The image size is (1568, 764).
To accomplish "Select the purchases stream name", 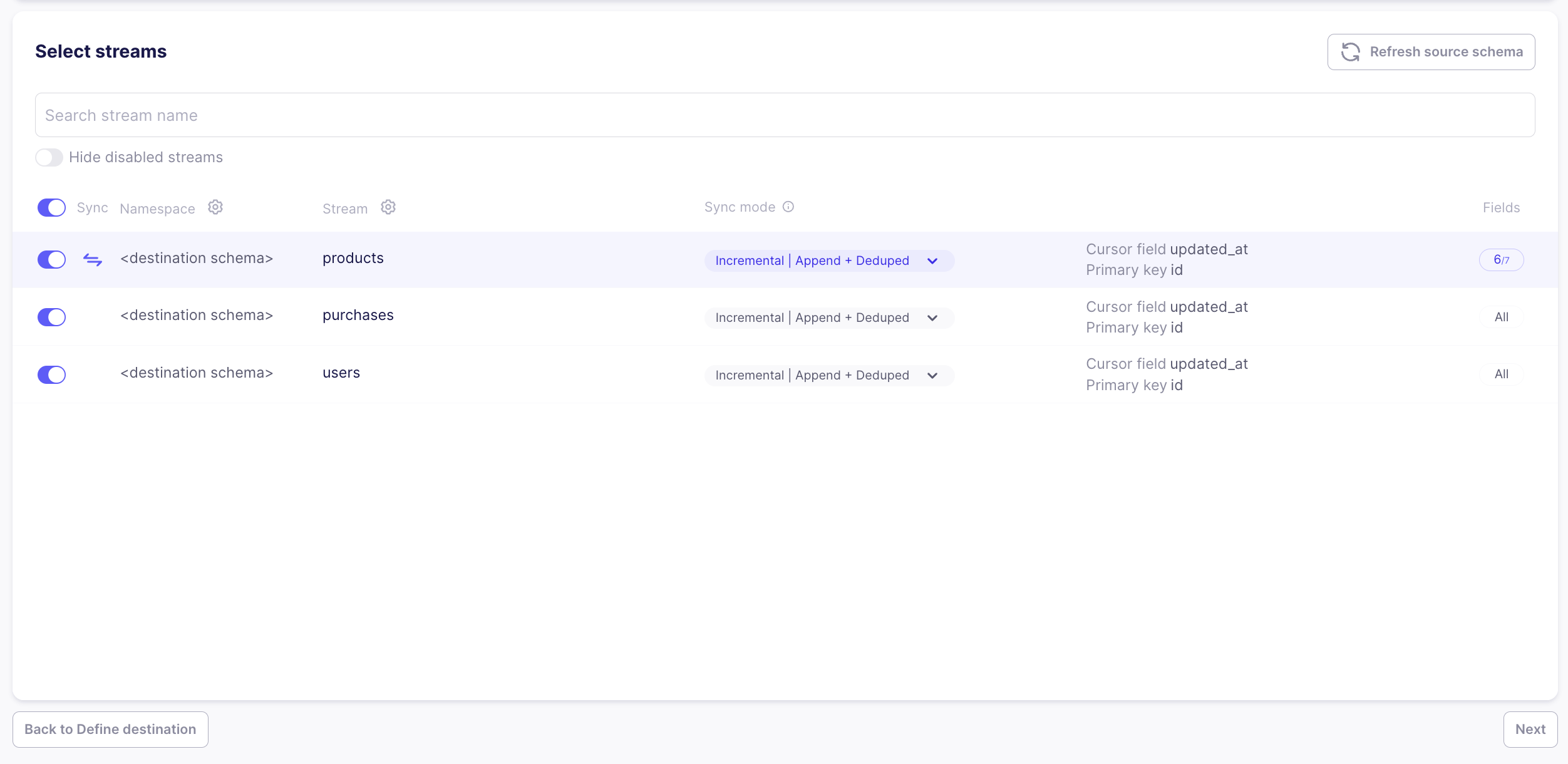I will click(x=358, y=315).
